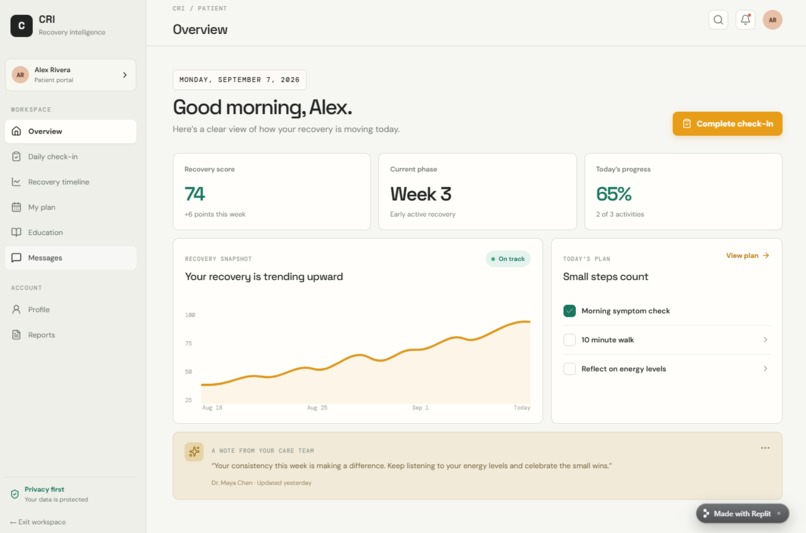Open search with the magnifier icon
Image resolution: width=806 pixels, height=533 pixels.
718,20
